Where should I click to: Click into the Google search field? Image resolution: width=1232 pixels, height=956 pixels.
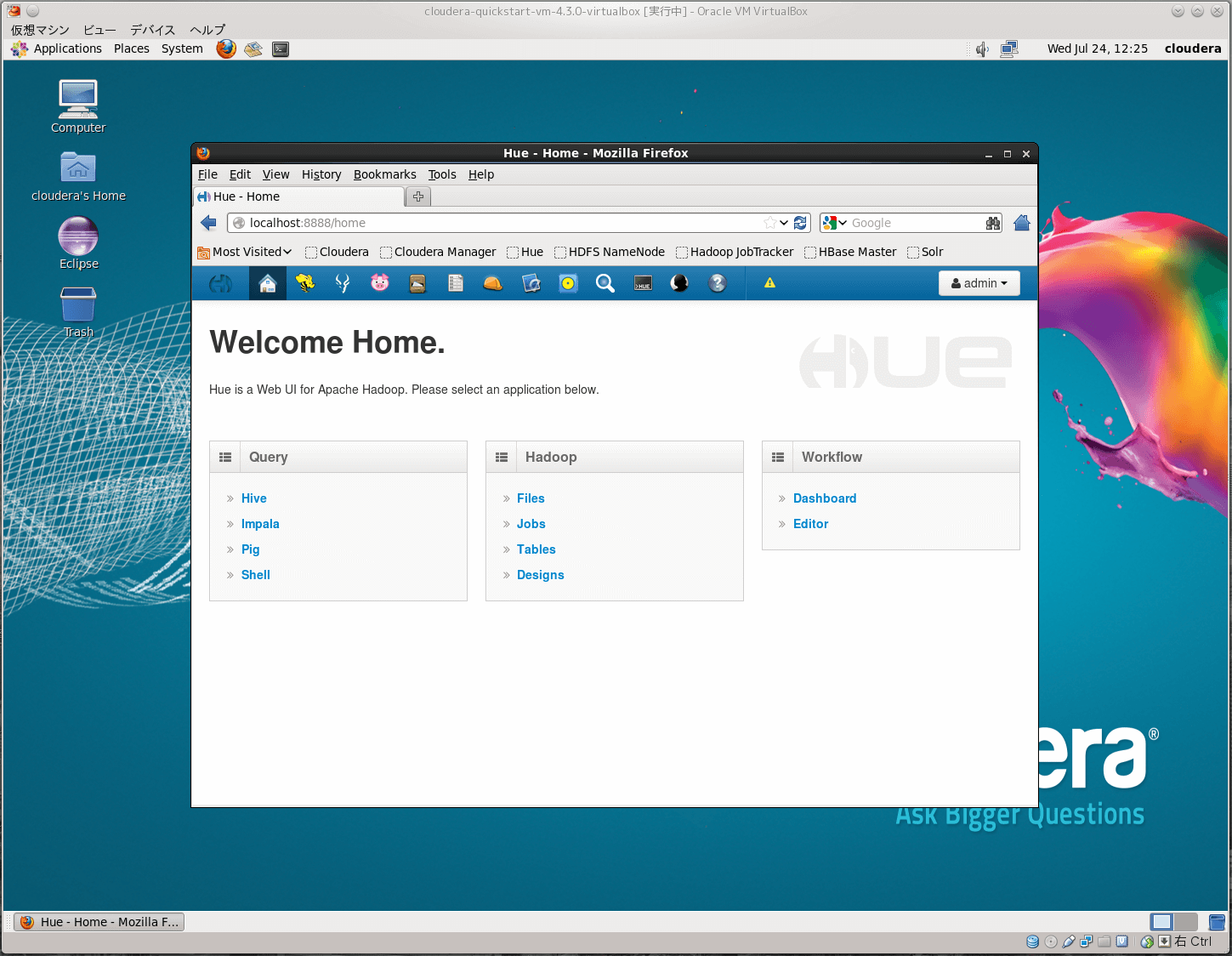tap(917, 223)
